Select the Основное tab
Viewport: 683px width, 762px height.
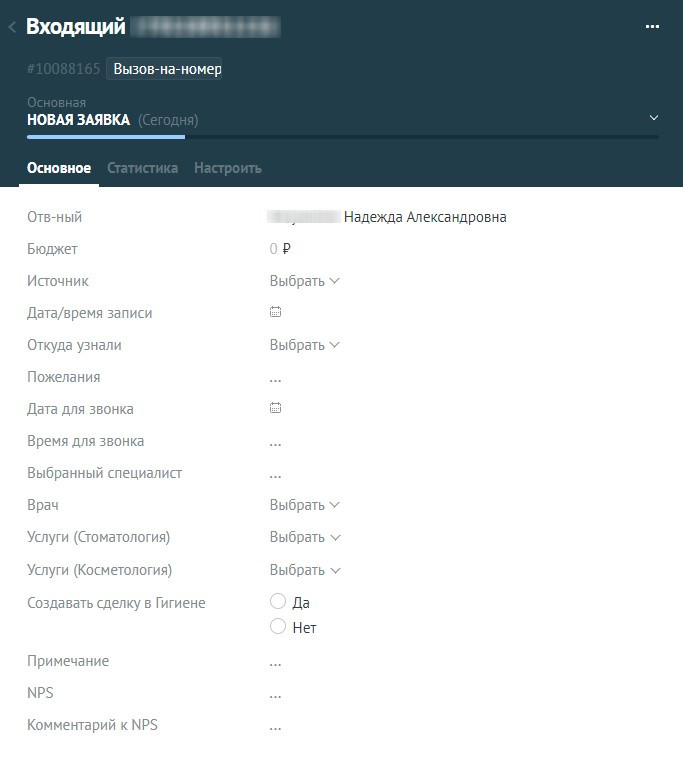pos(59,168)
